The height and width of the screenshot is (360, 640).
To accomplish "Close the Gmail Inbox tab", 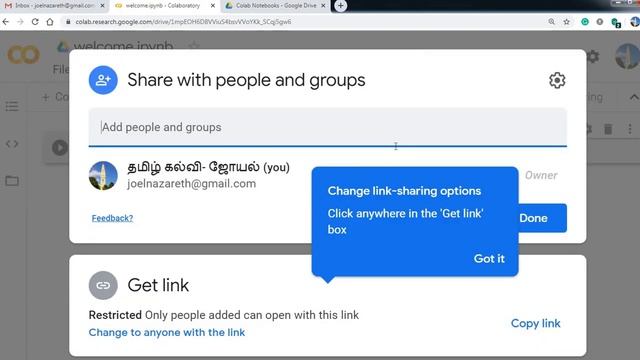I will (102, 6).
